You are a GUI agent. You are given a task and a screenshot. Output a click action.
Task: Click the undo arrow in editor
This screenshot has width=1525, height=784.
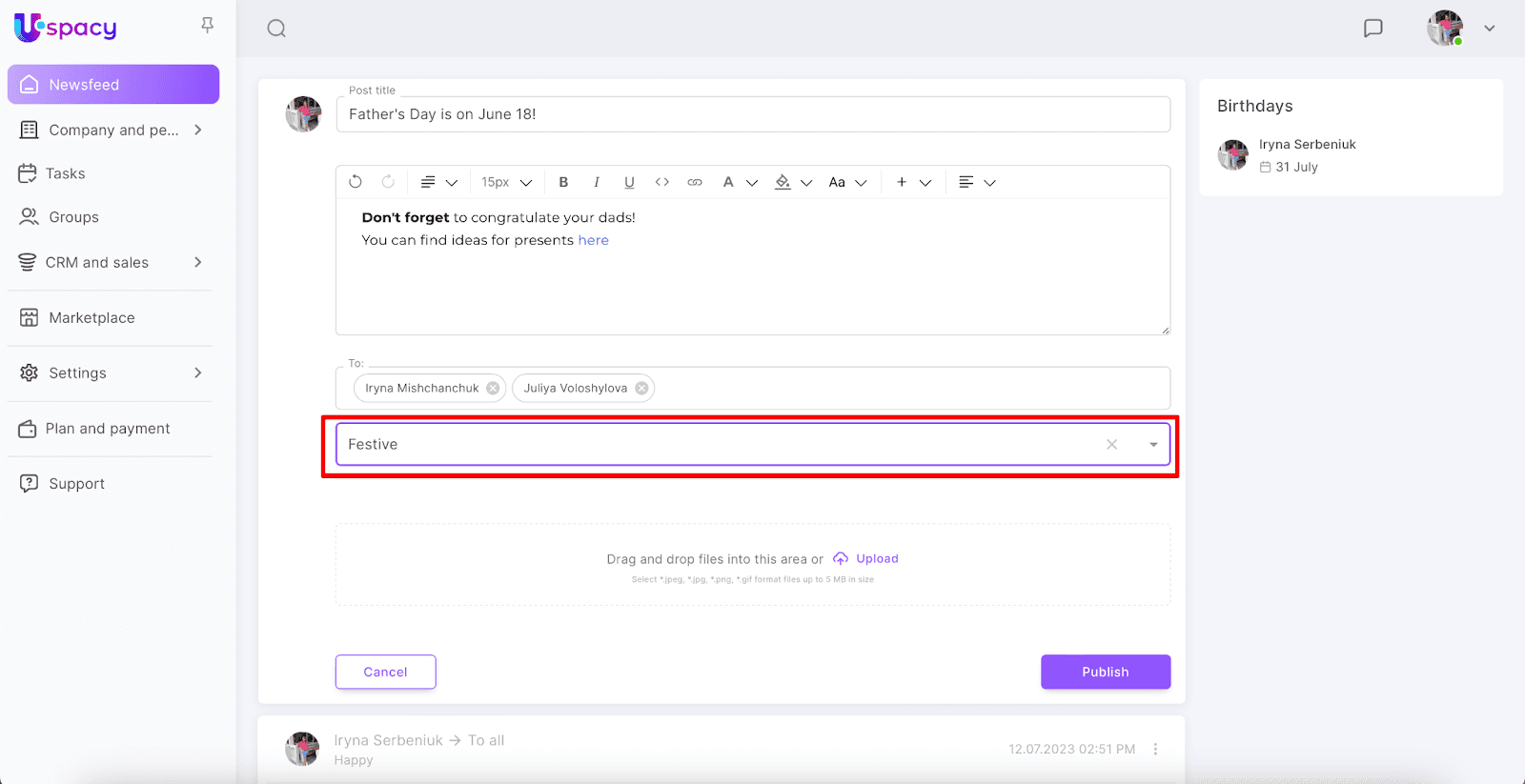point(356,182)
